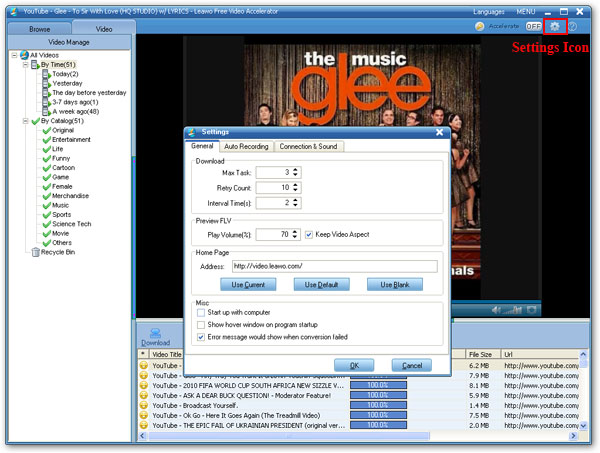Uncheck Error message when conversion failed

[201, 337]
